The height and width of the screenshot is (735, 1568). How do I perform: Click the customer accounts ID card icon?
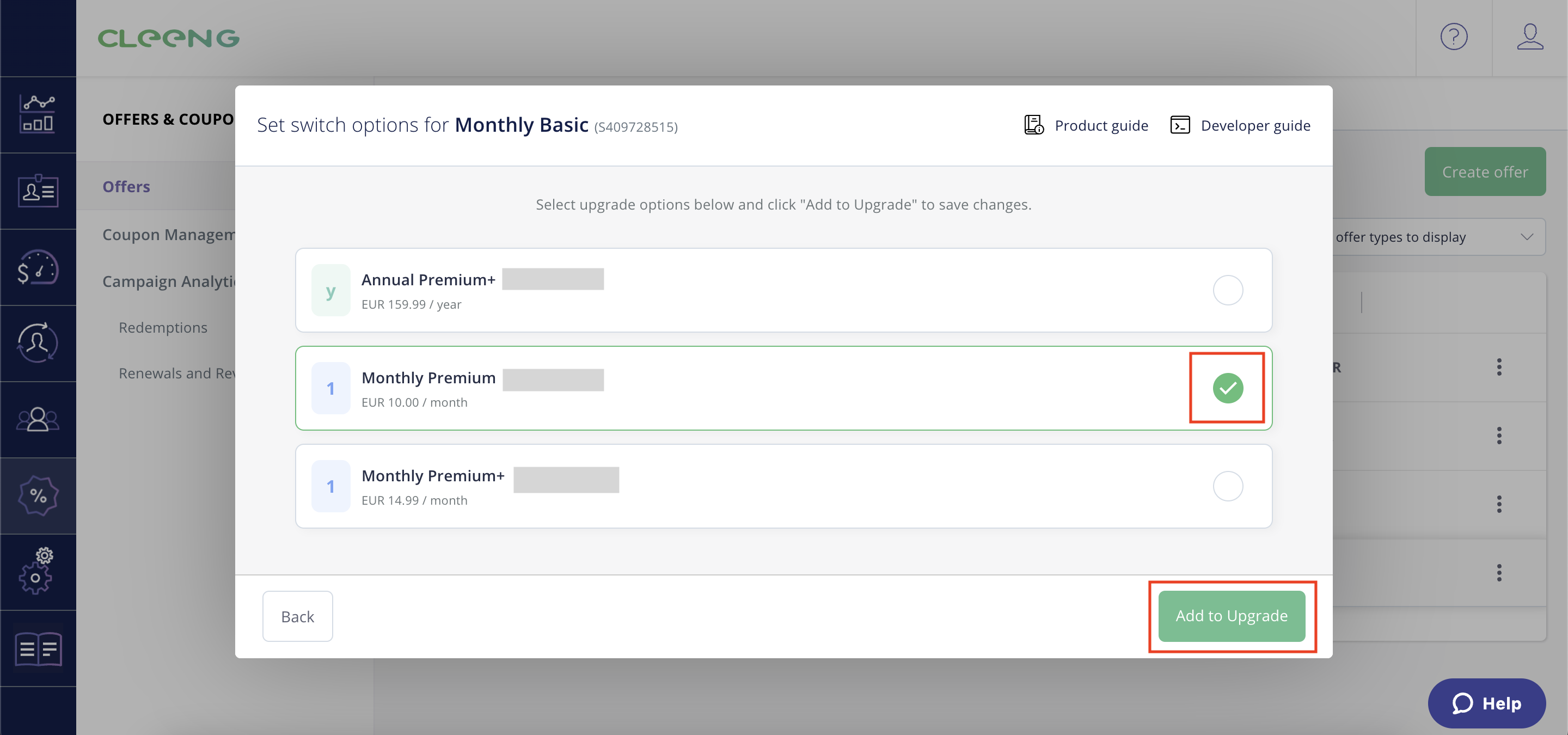click(38, 191)
